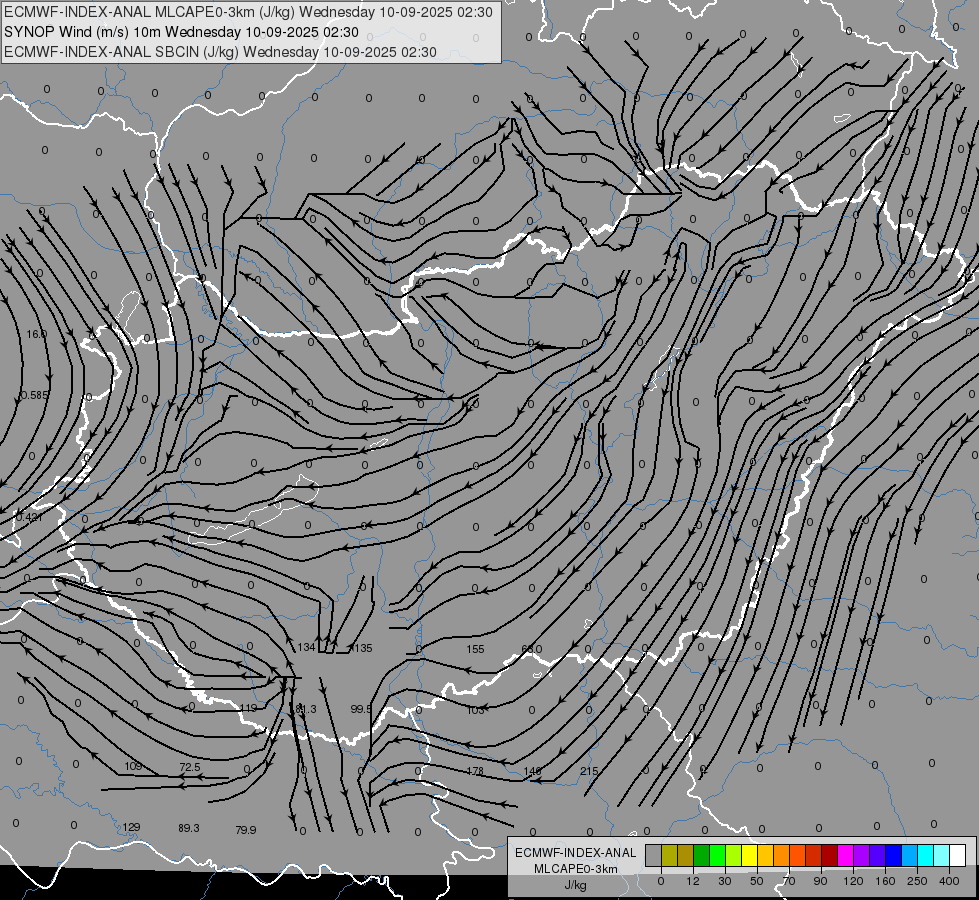
Task: Click the map value 135
Action: coord(363,648)
